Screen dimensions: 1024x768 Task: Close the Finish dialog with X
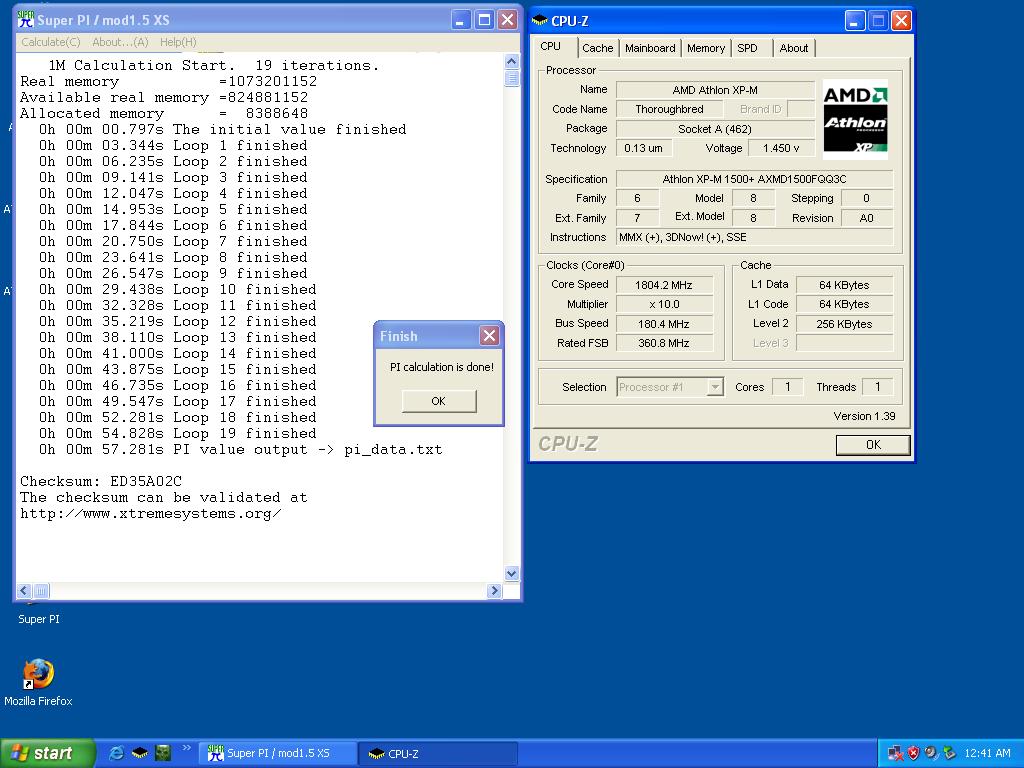(x=489, y=336)
